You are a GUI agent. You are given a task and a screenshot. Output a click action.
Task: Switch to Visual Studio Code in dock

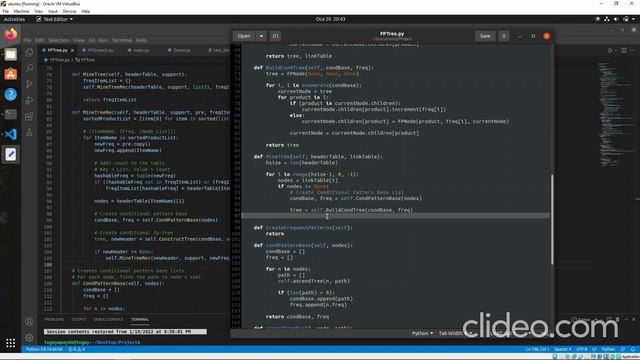click(11, 134)
